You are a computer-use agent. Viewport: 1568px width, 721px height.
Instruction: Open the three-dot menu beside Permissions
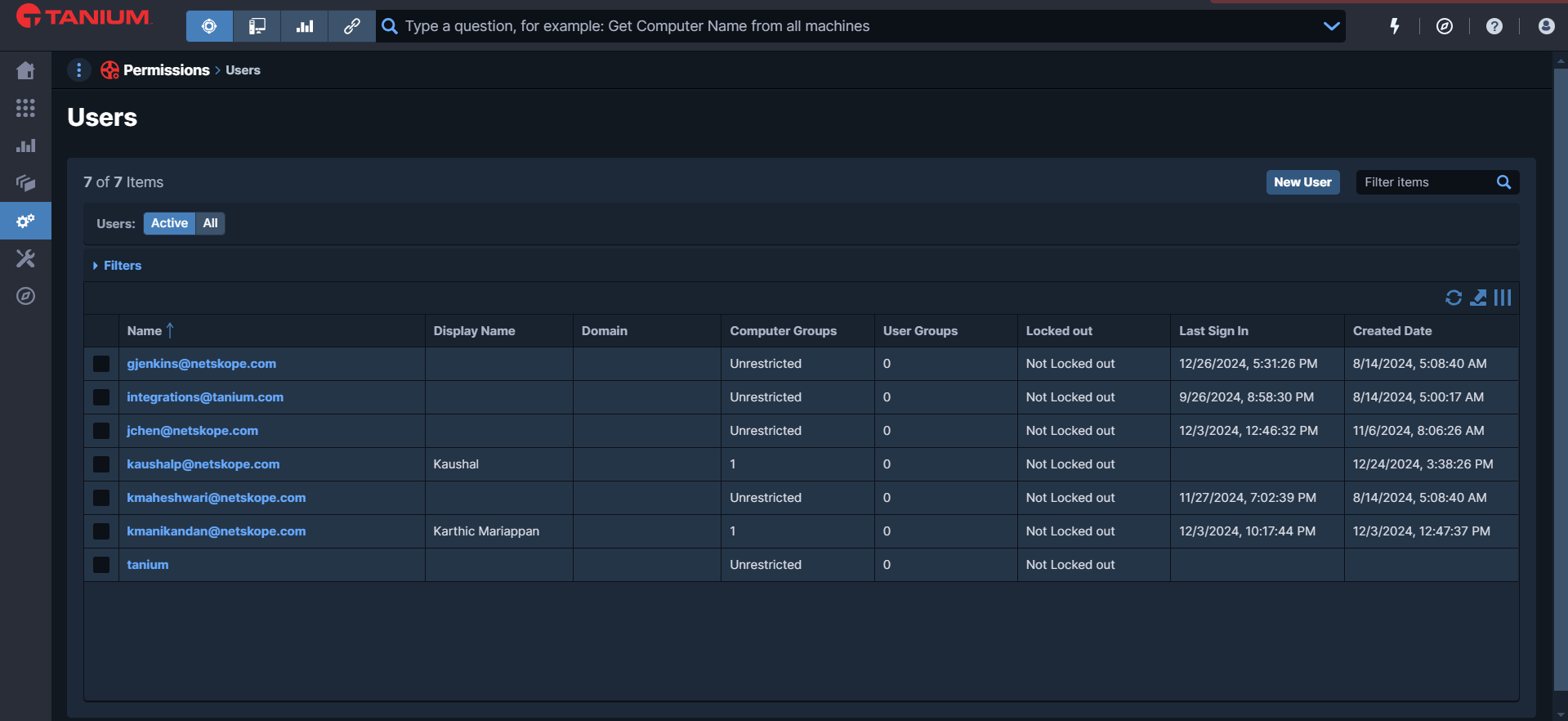coord(79,70)
